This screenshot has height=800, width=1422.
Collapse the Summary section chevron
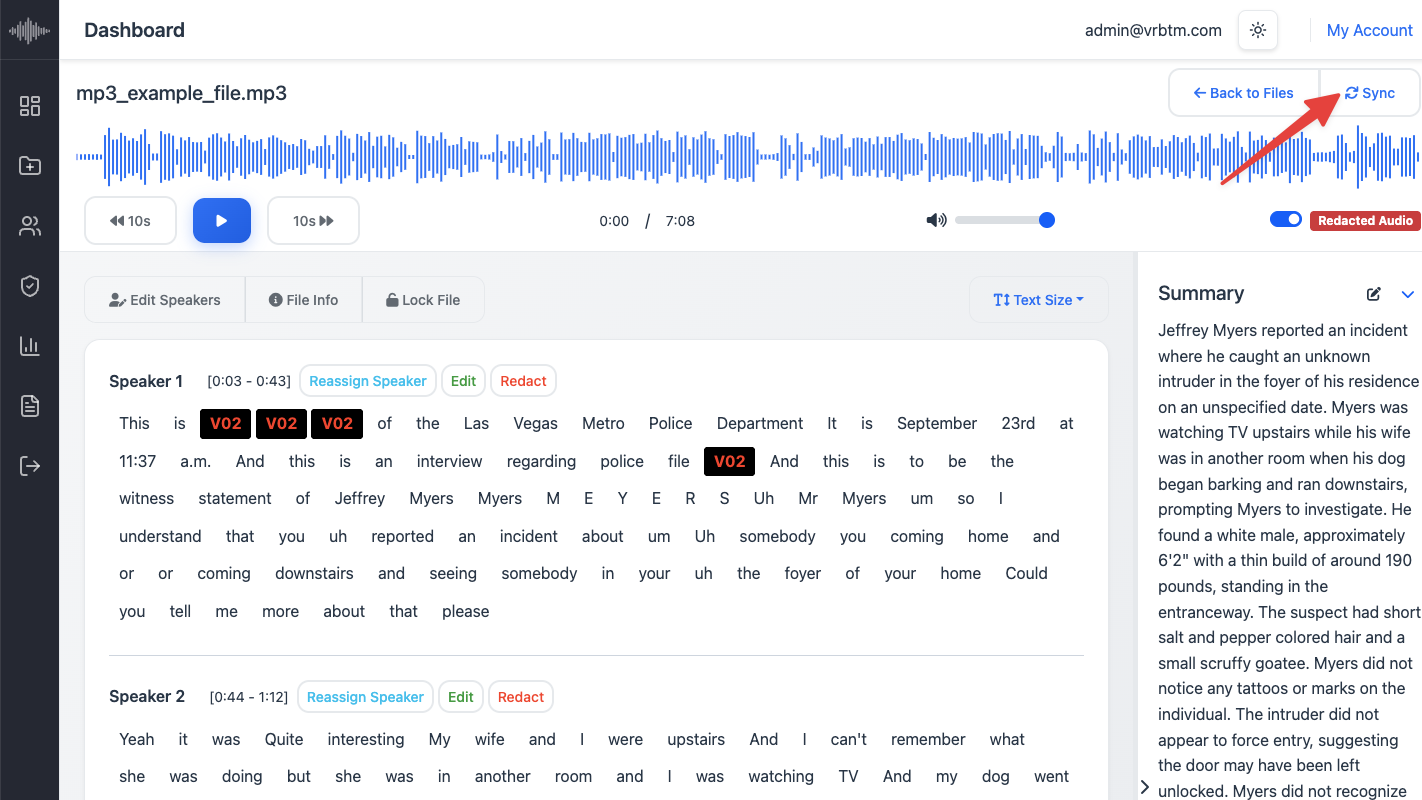coord(1408,294)
